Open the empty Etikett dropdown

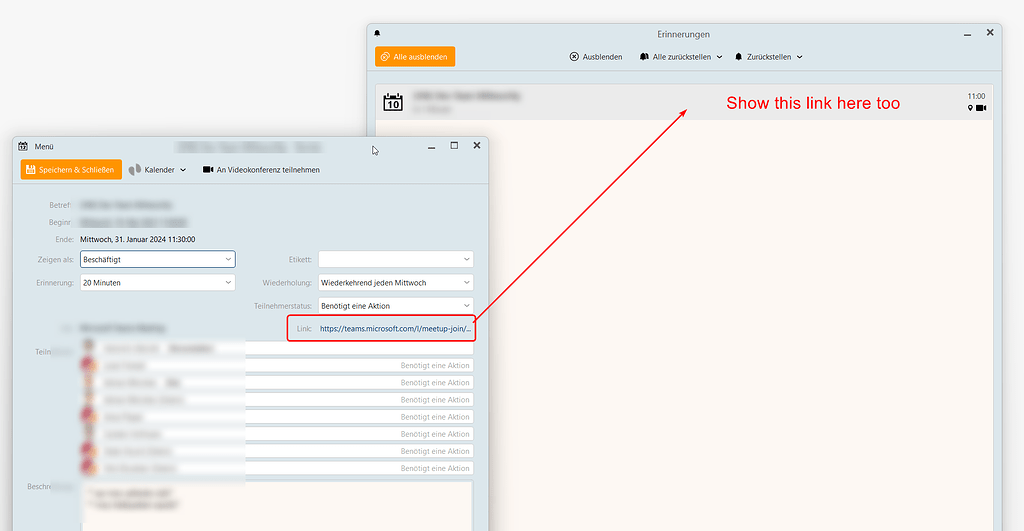coord(396,259)
